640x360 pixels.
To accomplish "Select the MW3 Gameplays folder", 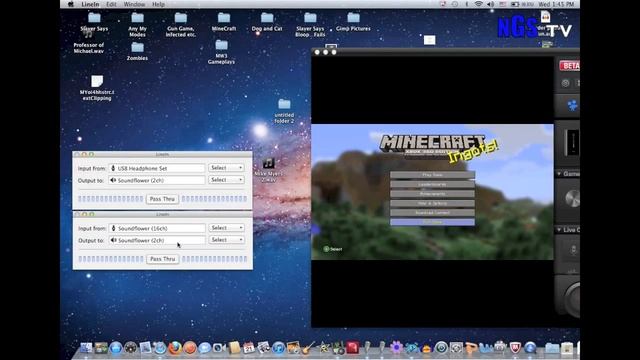I will [221, 52].
